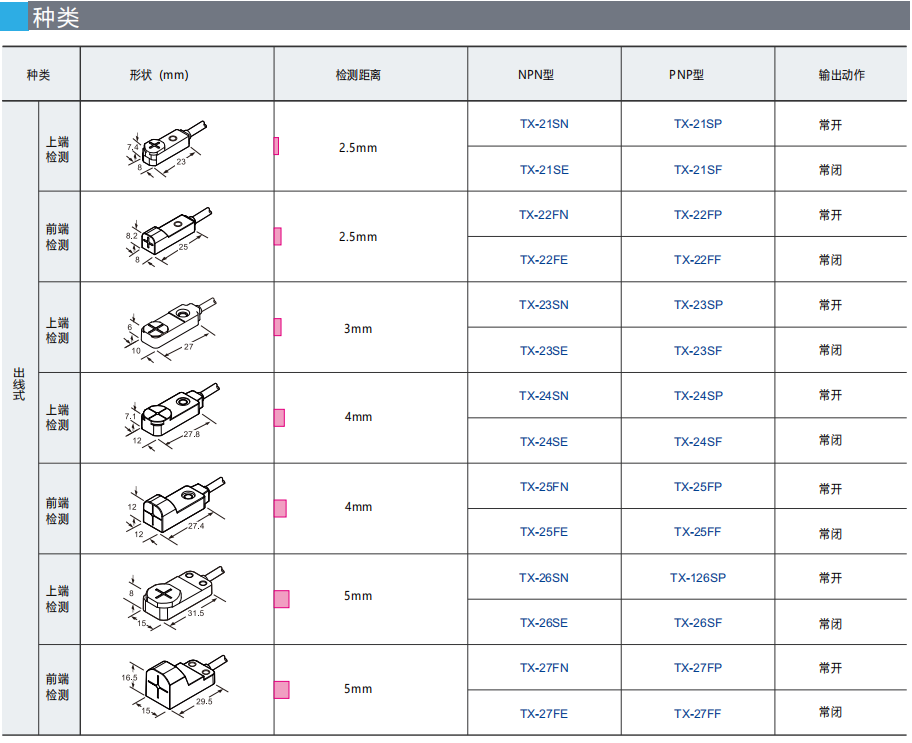Click the TX-25FN model number
912x743 pixels.
(x=543, y=487)
